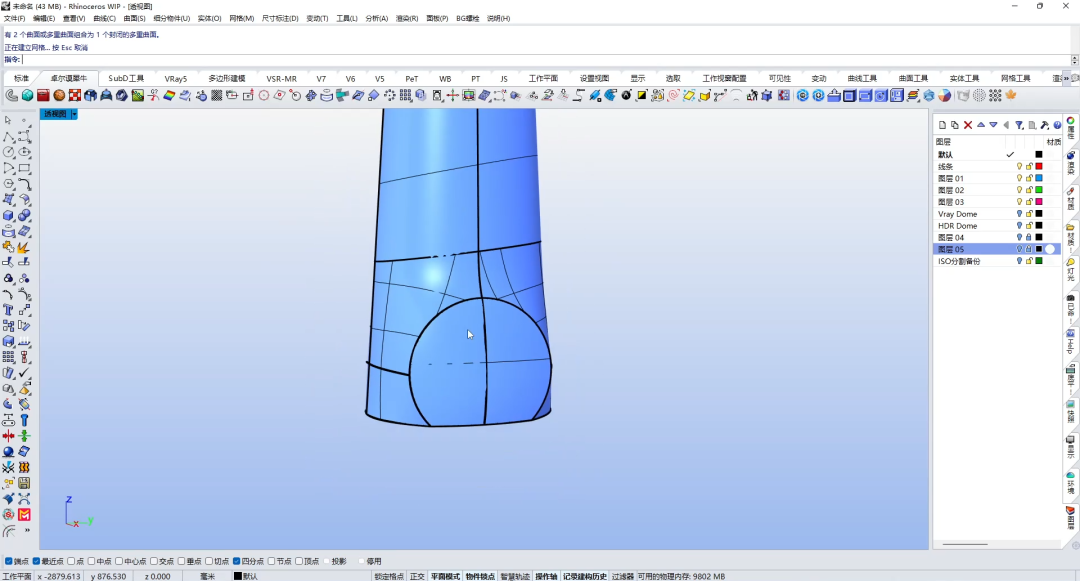The width and height of the screenshot is (1080, 581).
Task: Open the layer filter funnel icon
Action: (x=1019, y=125)
